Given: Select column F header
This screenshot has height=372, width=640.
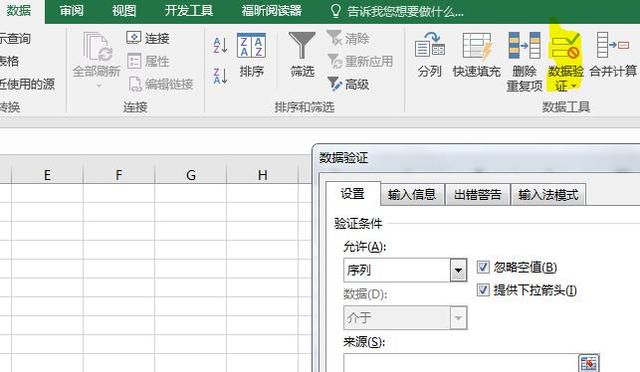Looking at the screenshot, I should tap(119, 175).
